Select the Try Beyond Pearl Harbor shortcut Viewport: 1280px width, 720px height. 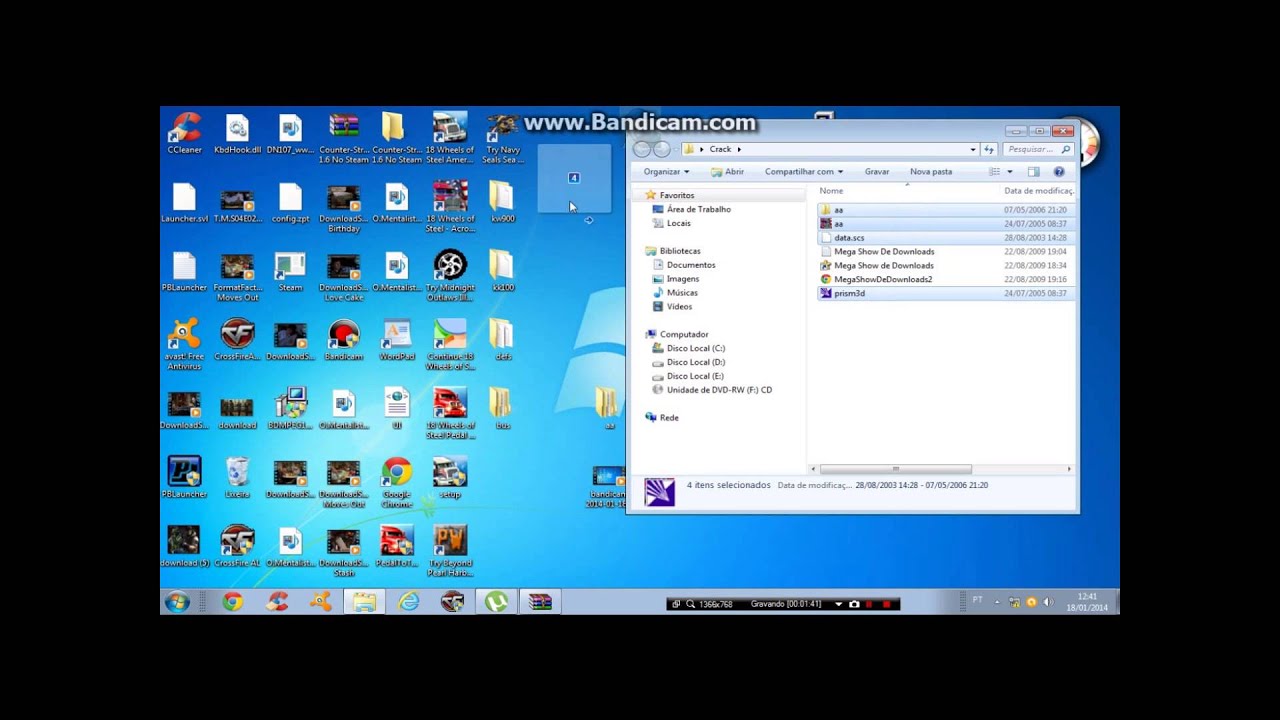450,552
